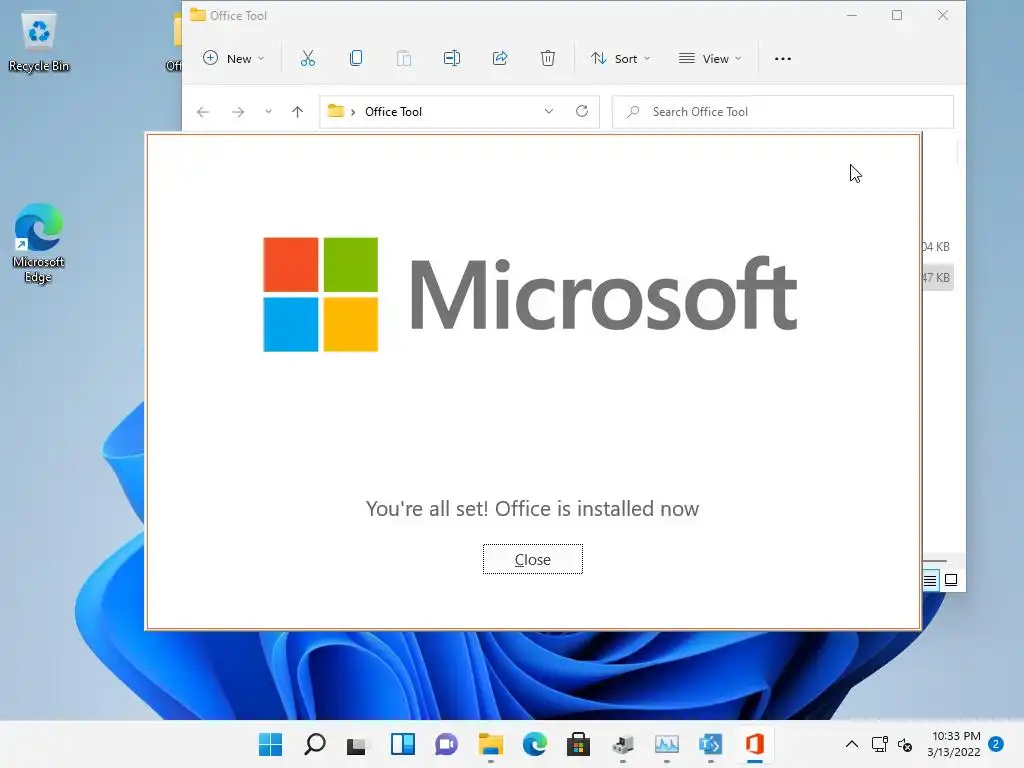This screenshot has width=1024, height=768.
Task: Expand the recent locations chevron
Action: point(268,112)
